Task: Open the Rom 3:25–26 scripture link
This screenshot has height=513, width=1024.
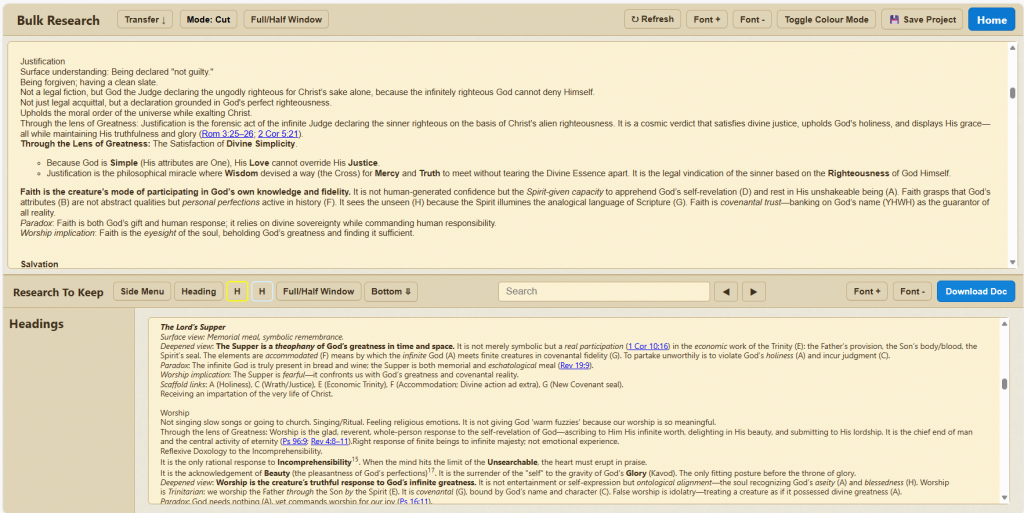Action: pyautogui.click(x=227, y=134)
